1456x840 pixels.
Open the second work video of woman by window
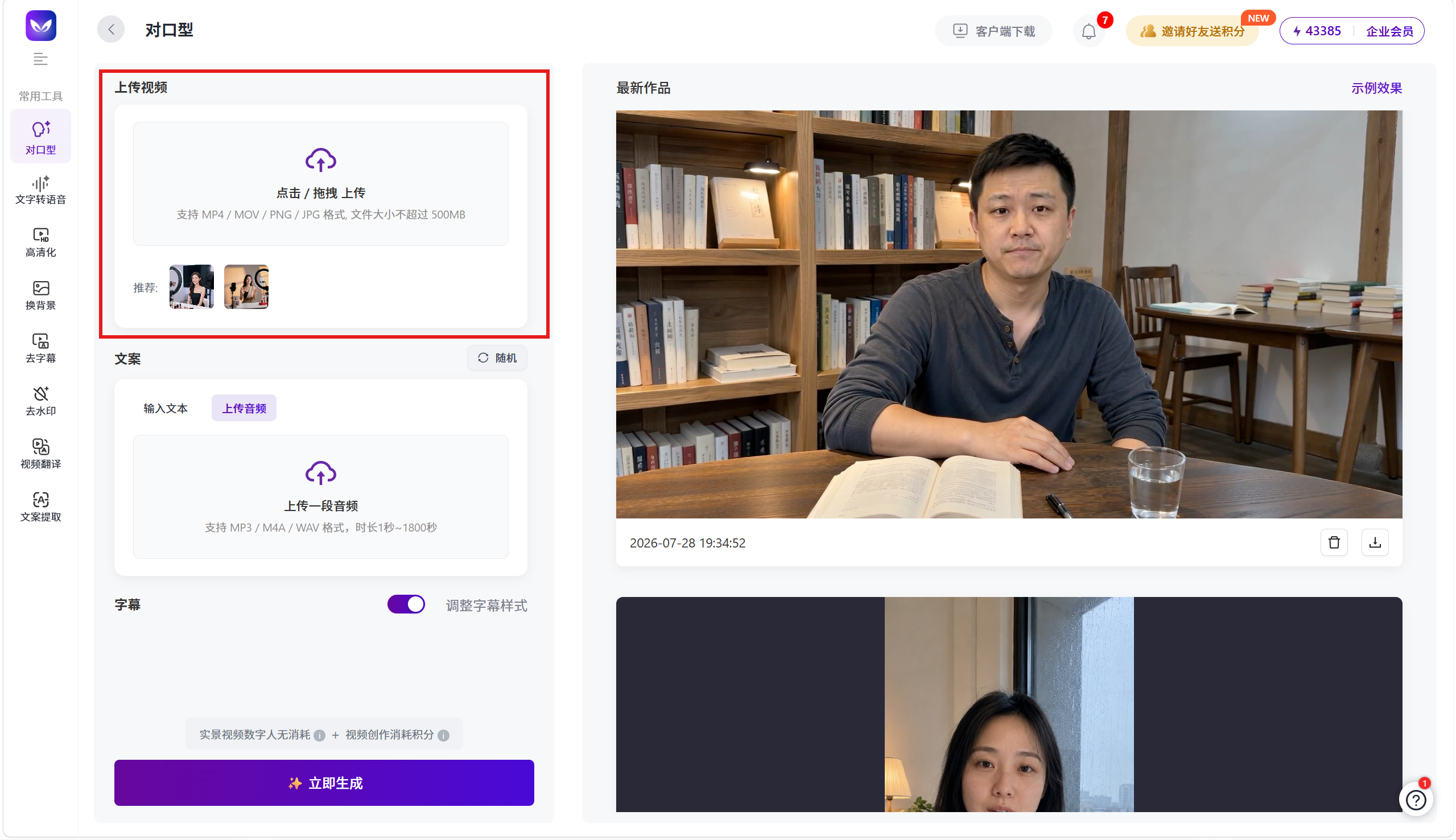click(x=1010, y=705)
